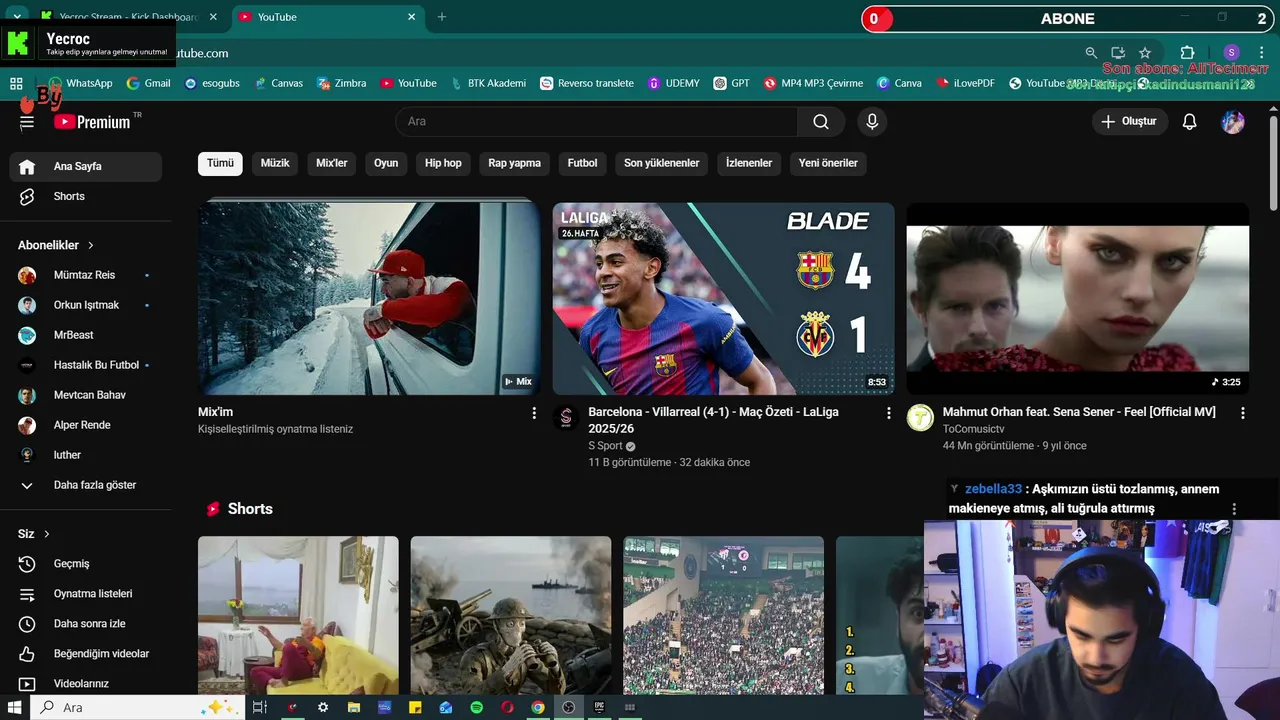The image size is (1280, 720).
Task: Select the Tümü filter chip
Action: 220,163
